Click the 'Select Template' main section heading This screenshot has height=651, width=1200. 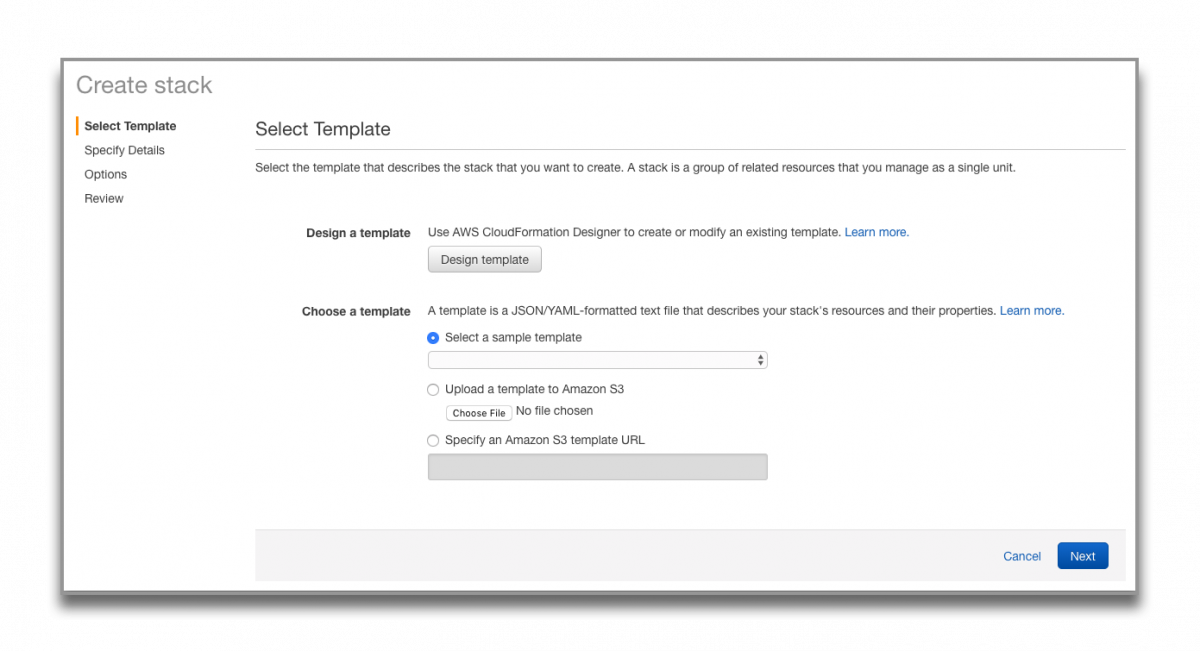[322, 129]
